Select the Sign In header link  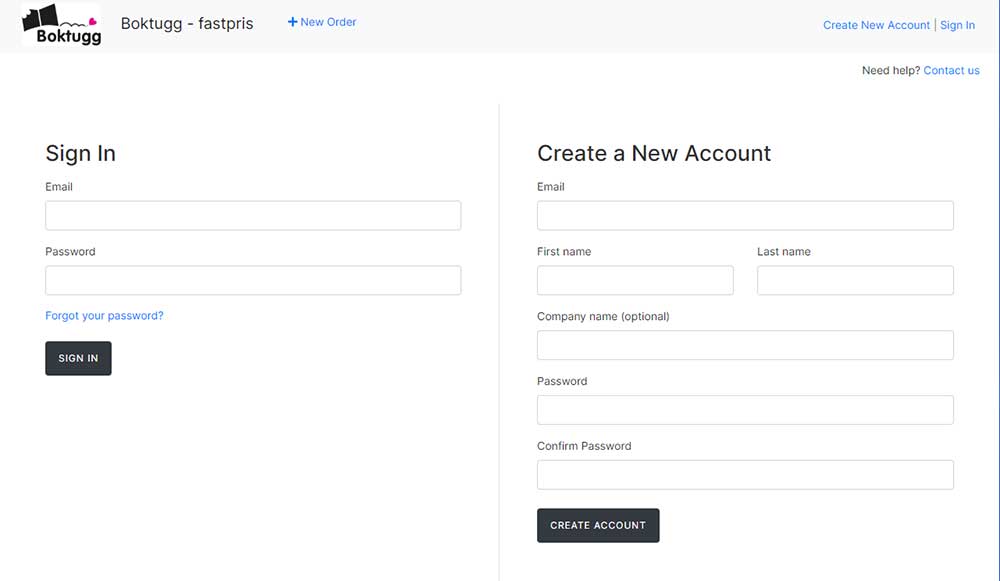pos(957,25)
